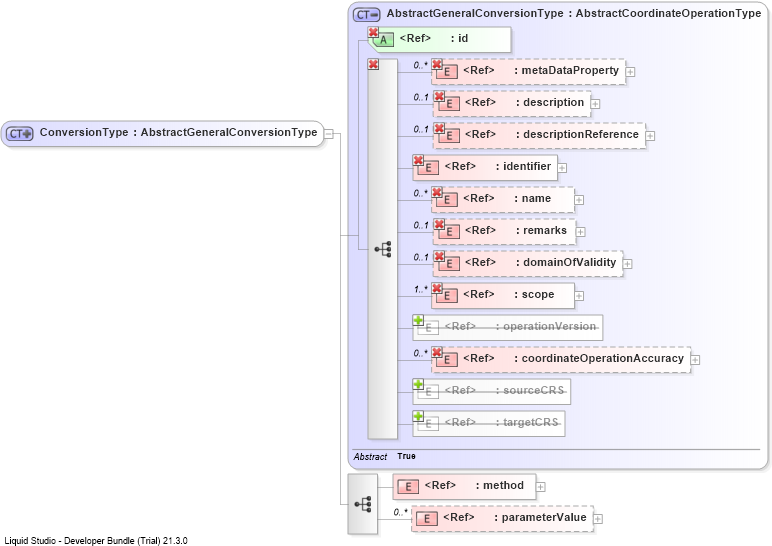Expand the scope element
772x546 pixels.
(579, 296)
